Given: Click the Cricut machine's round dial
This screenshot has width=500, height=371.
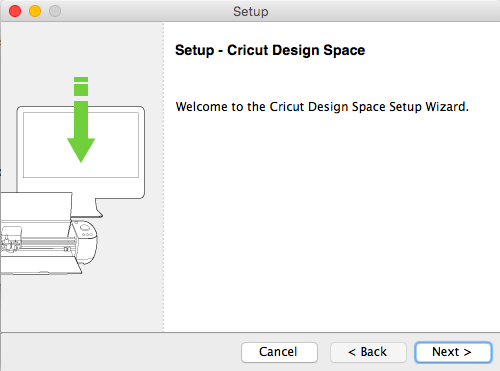Looking at the screenshot, I should point(85,228).
